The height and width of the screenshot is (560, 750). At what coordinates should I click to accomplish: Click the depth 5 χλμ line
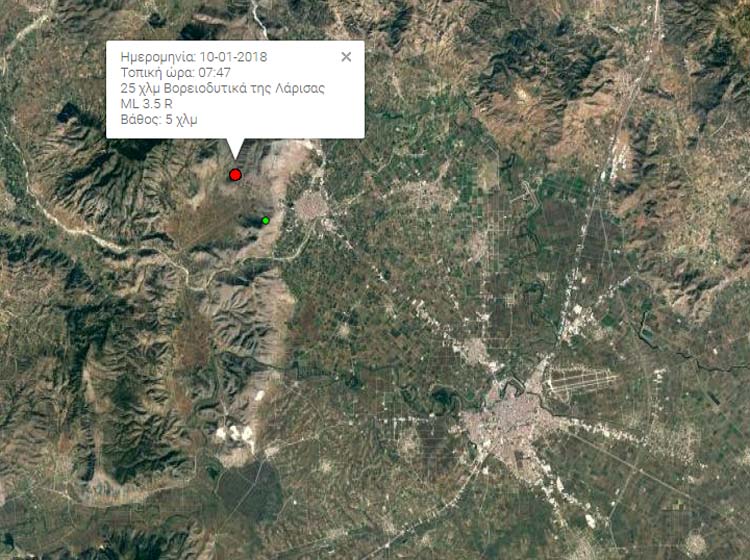click(x=159, y=120)
